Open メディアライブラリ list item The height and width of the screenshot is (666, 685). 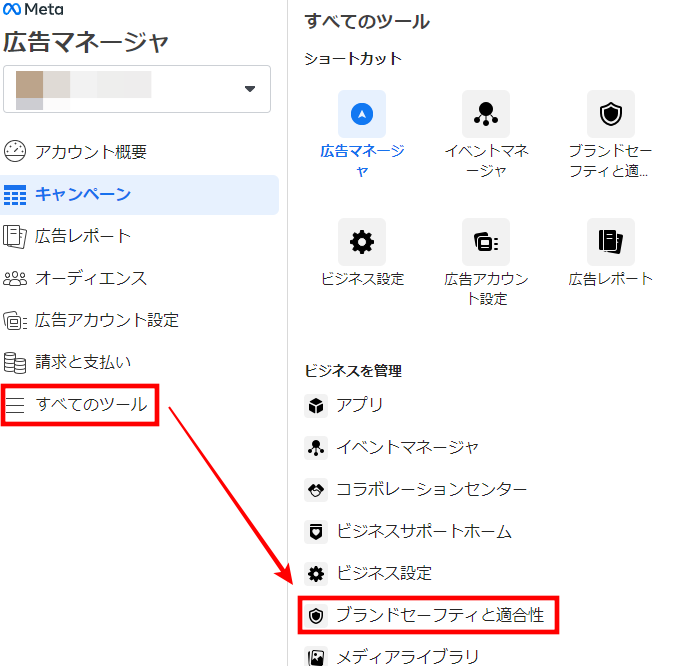point(408,656)
